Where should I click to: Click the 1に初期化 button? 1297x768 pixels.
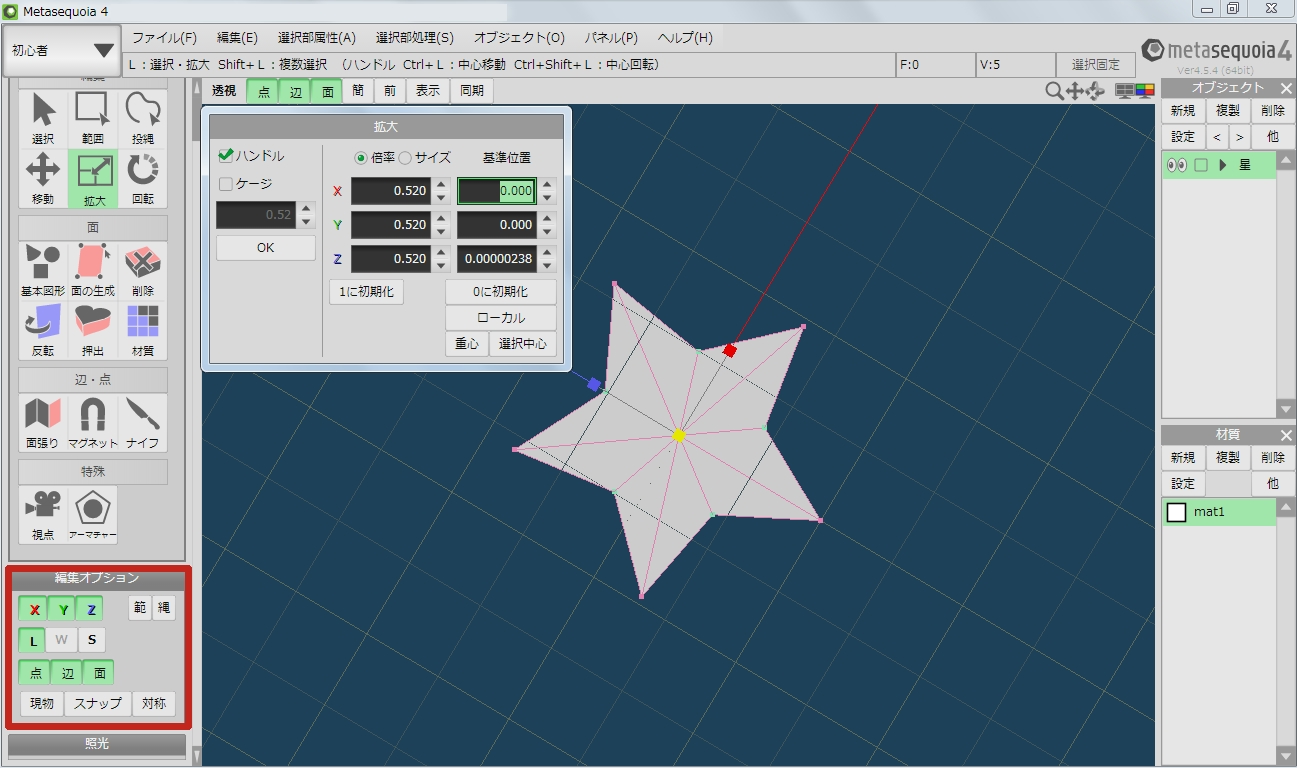tap(366, 292)
